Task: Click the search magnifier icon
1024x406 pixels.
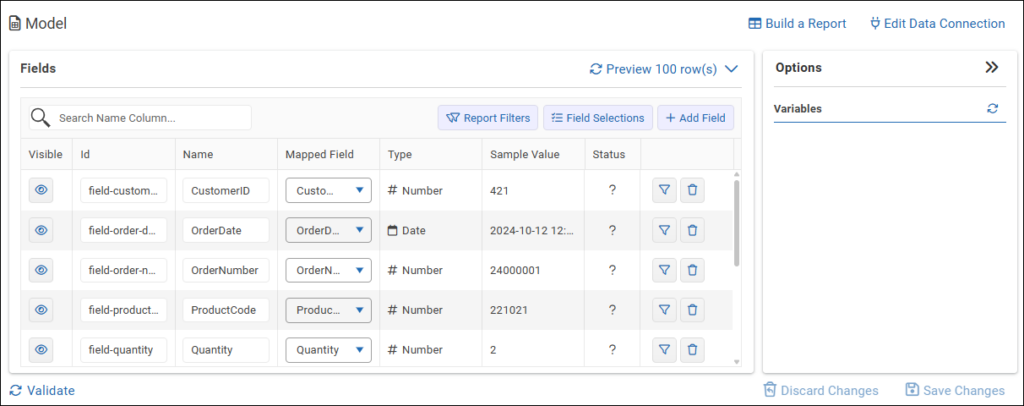Action: click(x=40, y=118)
